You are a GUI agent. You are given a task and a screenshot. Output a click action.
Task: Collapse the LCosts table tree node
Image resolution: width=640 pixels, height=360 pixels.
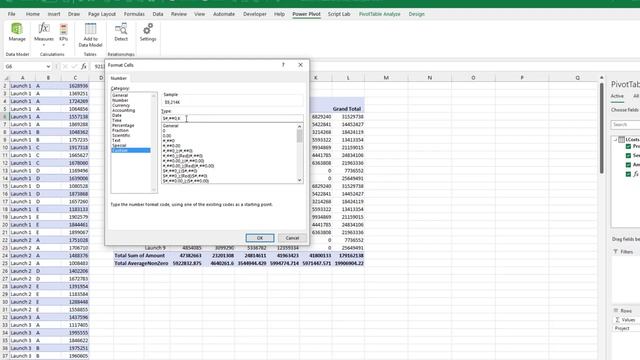tap(615, 140)
